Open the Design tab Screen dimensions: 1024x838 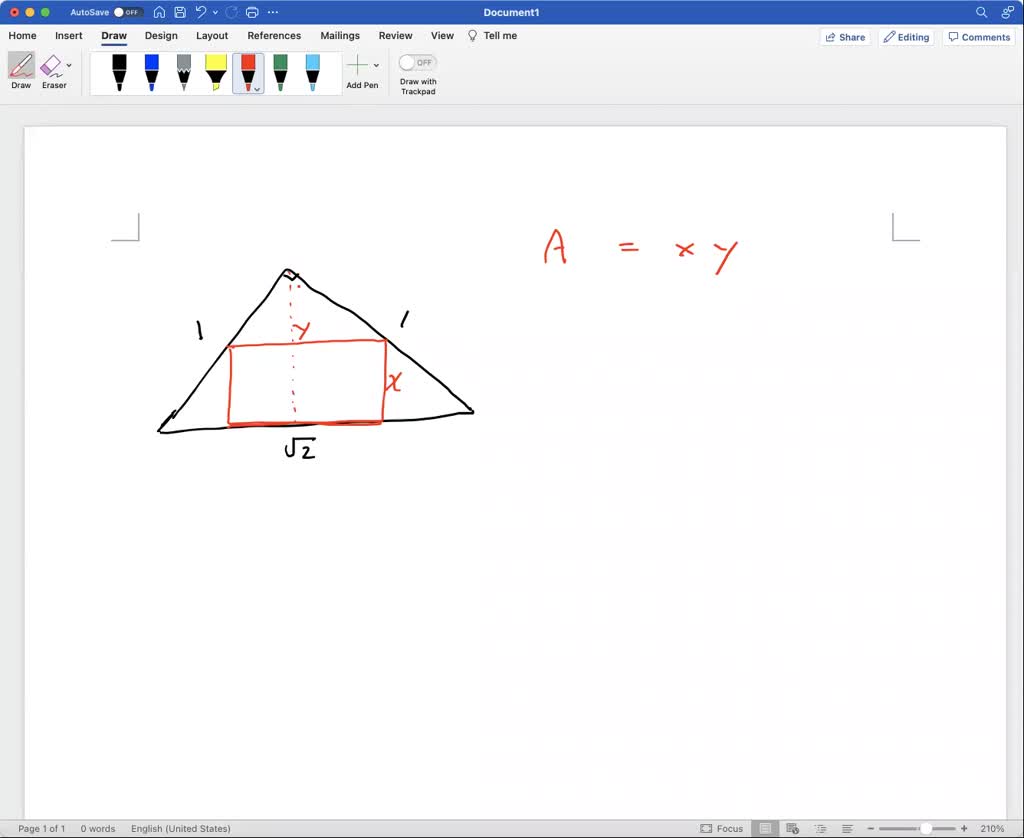click(161, 36)
